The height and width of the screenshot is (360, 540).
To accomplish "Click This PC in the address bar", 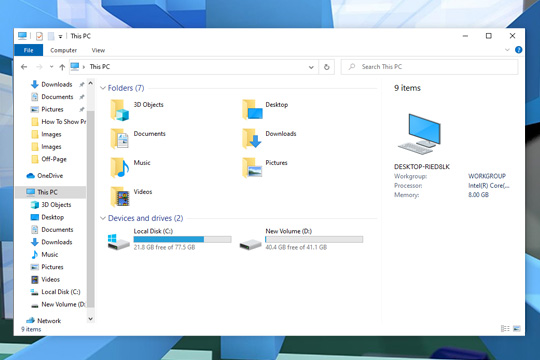I will point(100,67).
